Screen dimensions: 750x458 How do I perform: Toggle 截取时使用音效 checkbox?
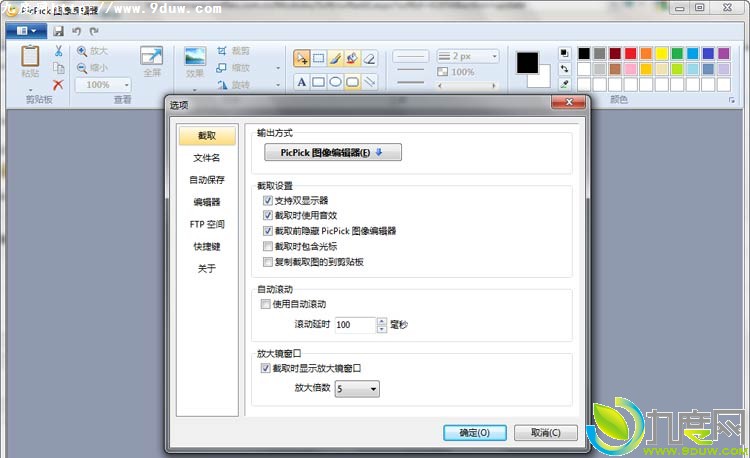(267, 215)
